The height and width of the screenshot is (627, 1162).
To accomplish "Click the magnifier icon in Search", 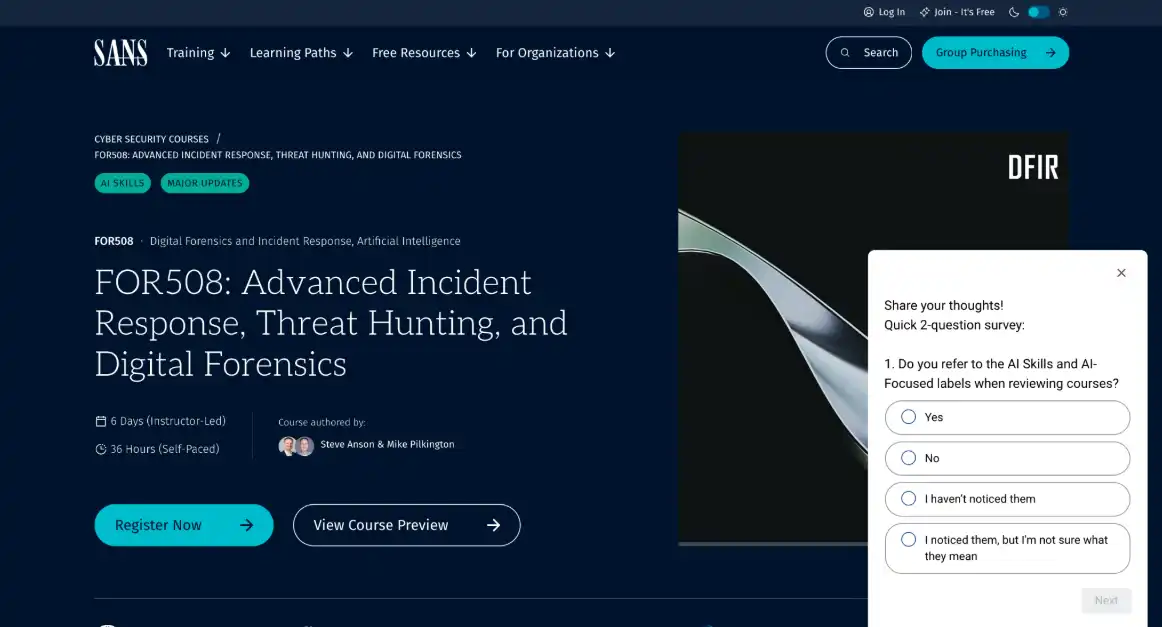I will click(x=845, y=53).
